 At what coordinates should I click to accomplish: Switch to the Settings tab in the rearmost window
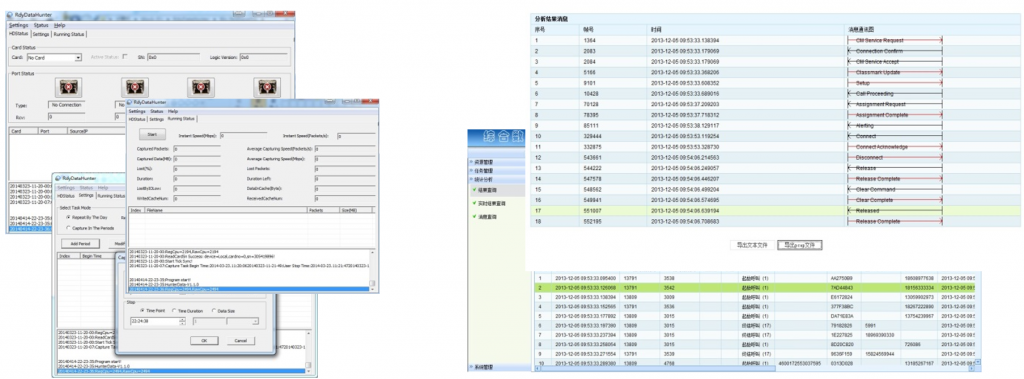tap(41, 34)
